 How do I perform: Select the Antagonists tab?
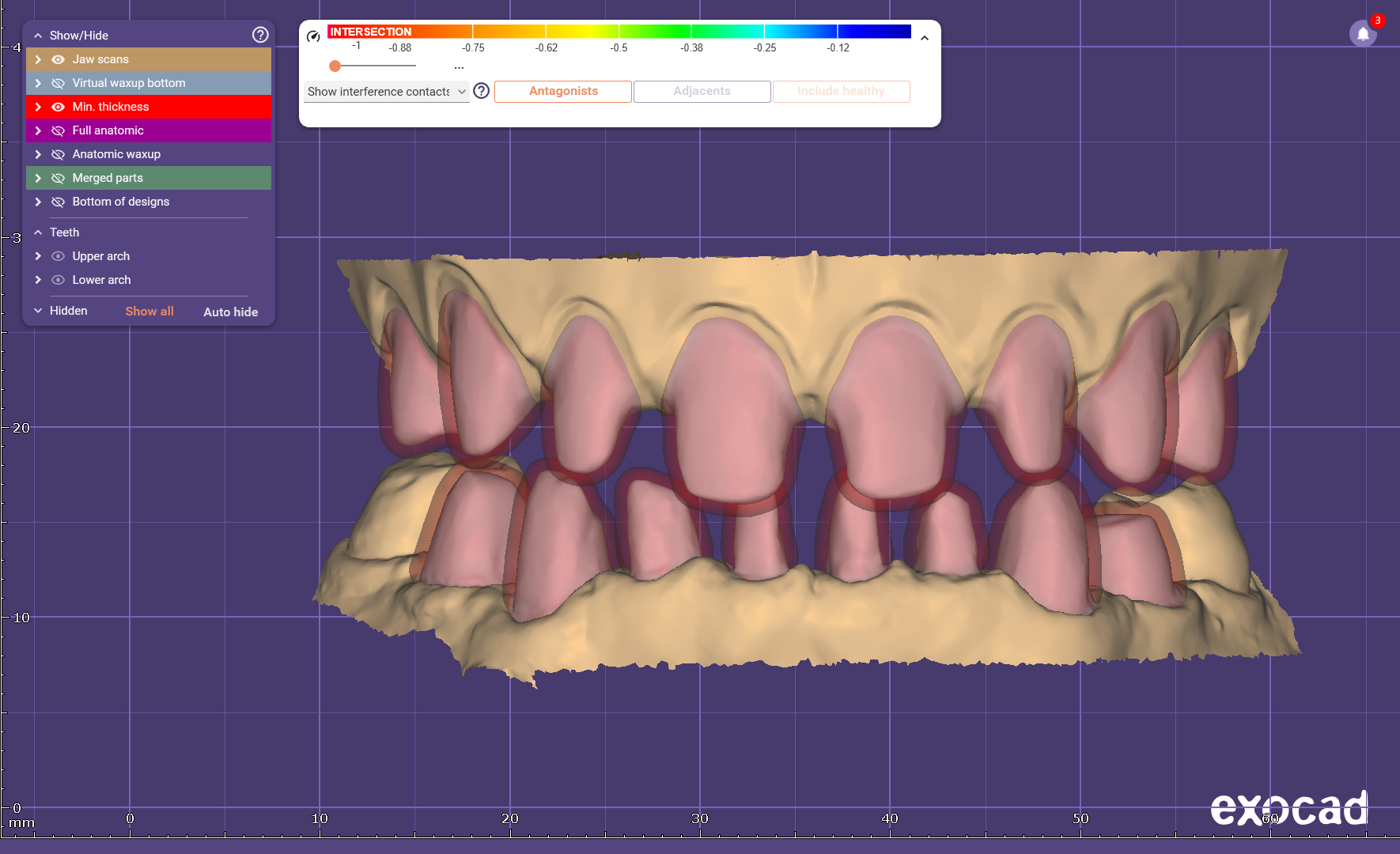[x=563, y=91]
